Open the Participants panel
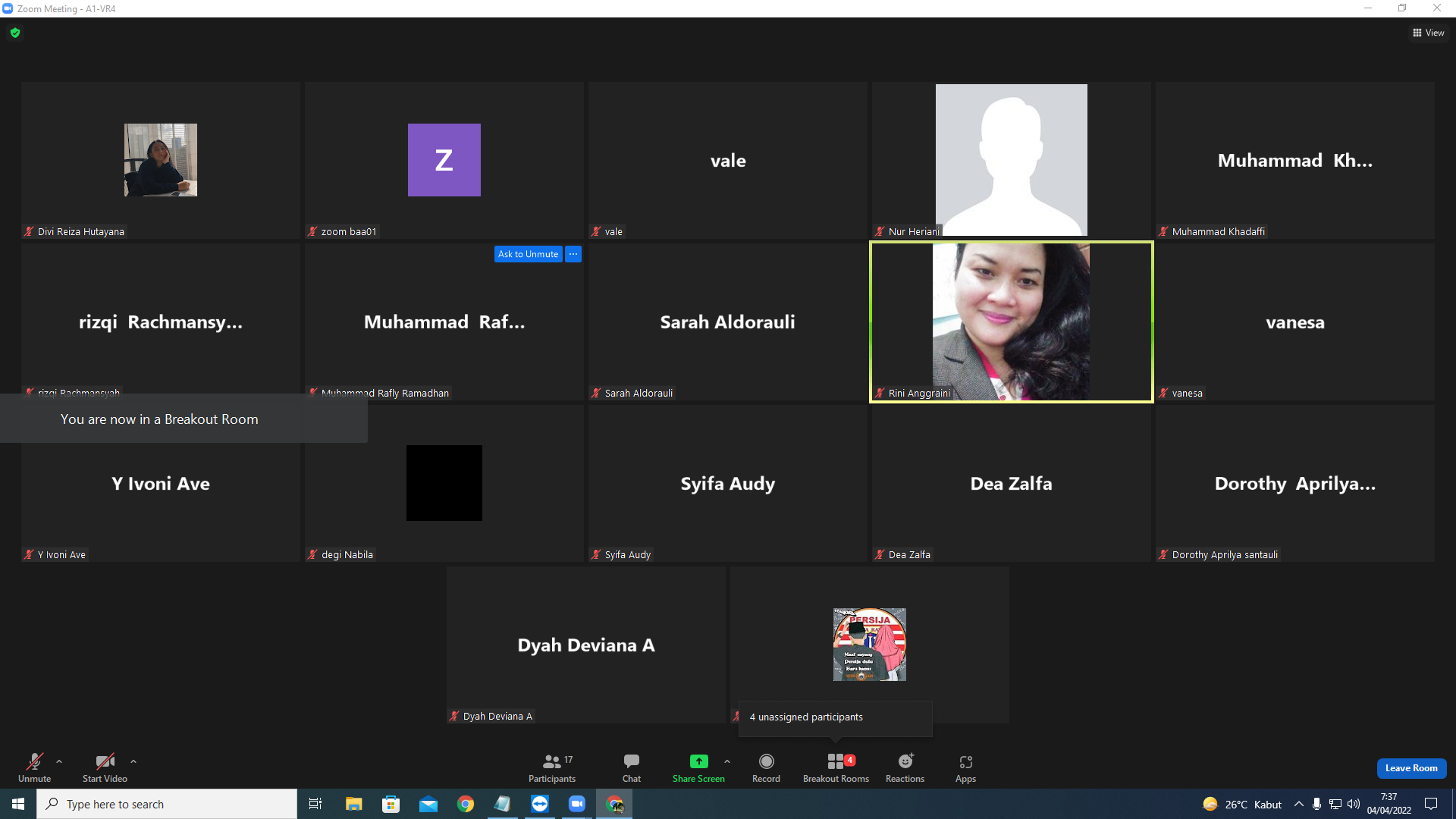The image size is (1456, 819). pyautogui.click(x=552, y=767)
